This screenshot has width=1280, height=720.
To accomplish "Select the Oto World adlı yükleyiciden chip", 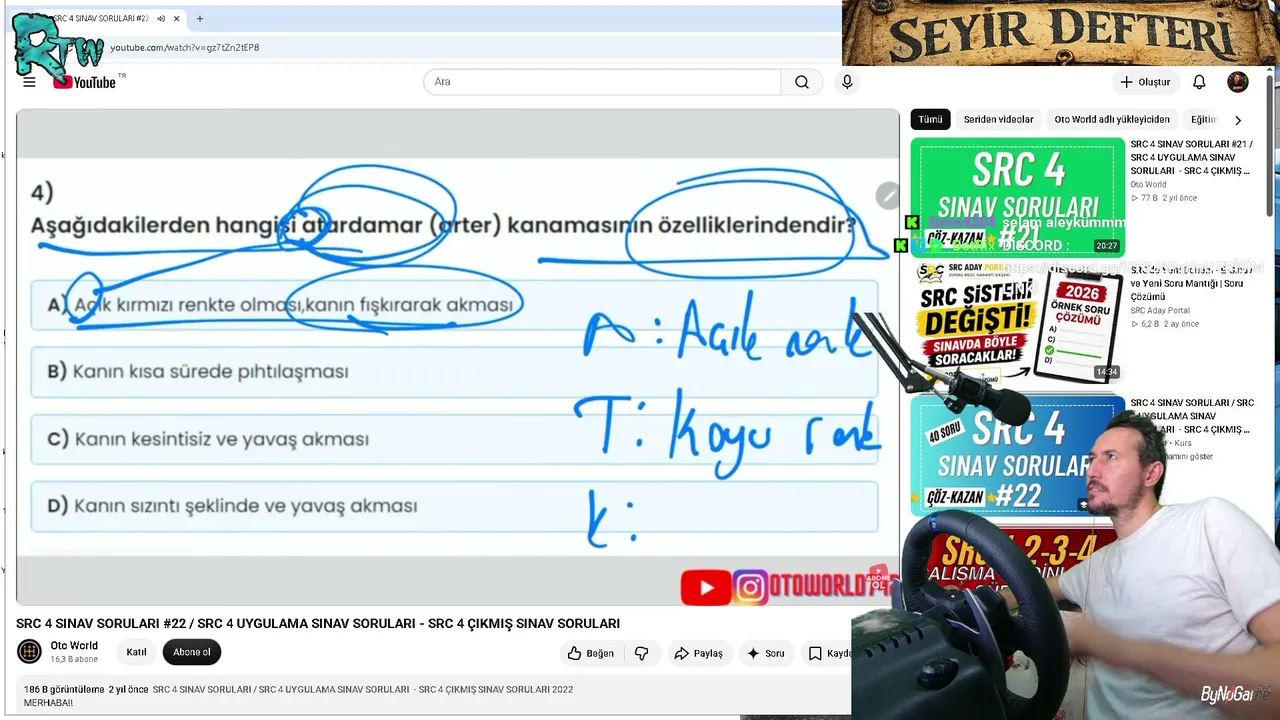I will click(x=1112, y=119).
